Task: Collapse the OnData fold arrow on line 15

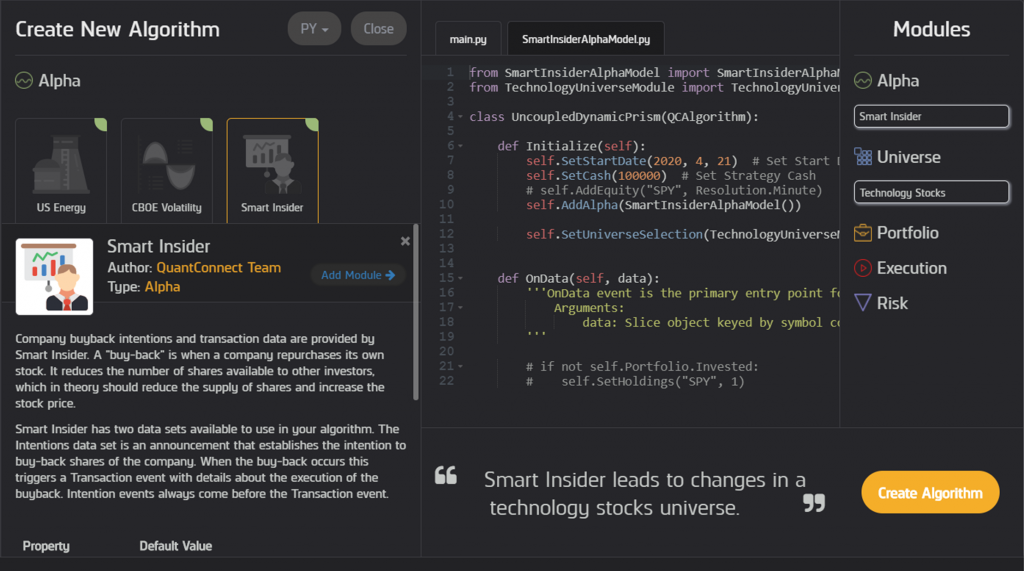Action: tap(460, 278)
